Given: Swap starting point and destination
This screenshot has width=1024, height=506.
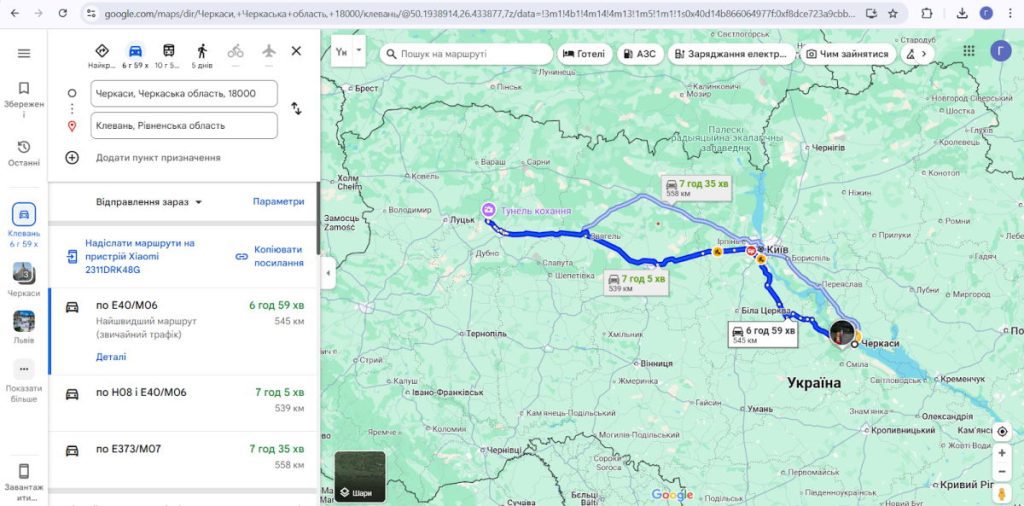Looking at the screenshot, I should tap(296, 109).
